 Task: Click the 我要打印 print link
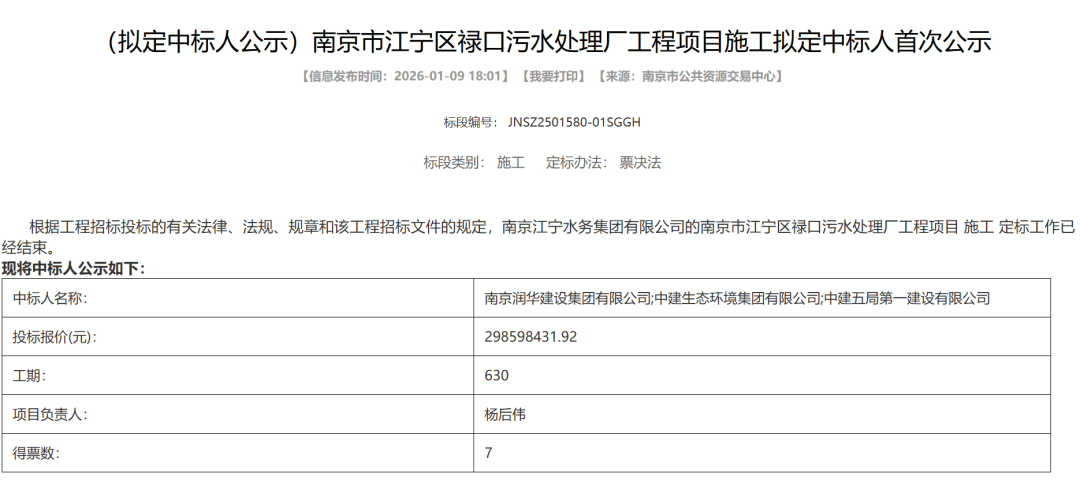point(553,76)
